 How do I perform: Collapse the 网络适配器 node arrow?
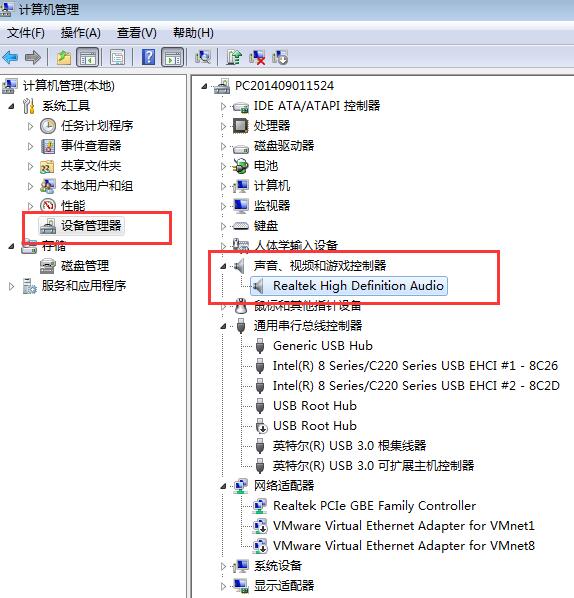click(223, 486)
